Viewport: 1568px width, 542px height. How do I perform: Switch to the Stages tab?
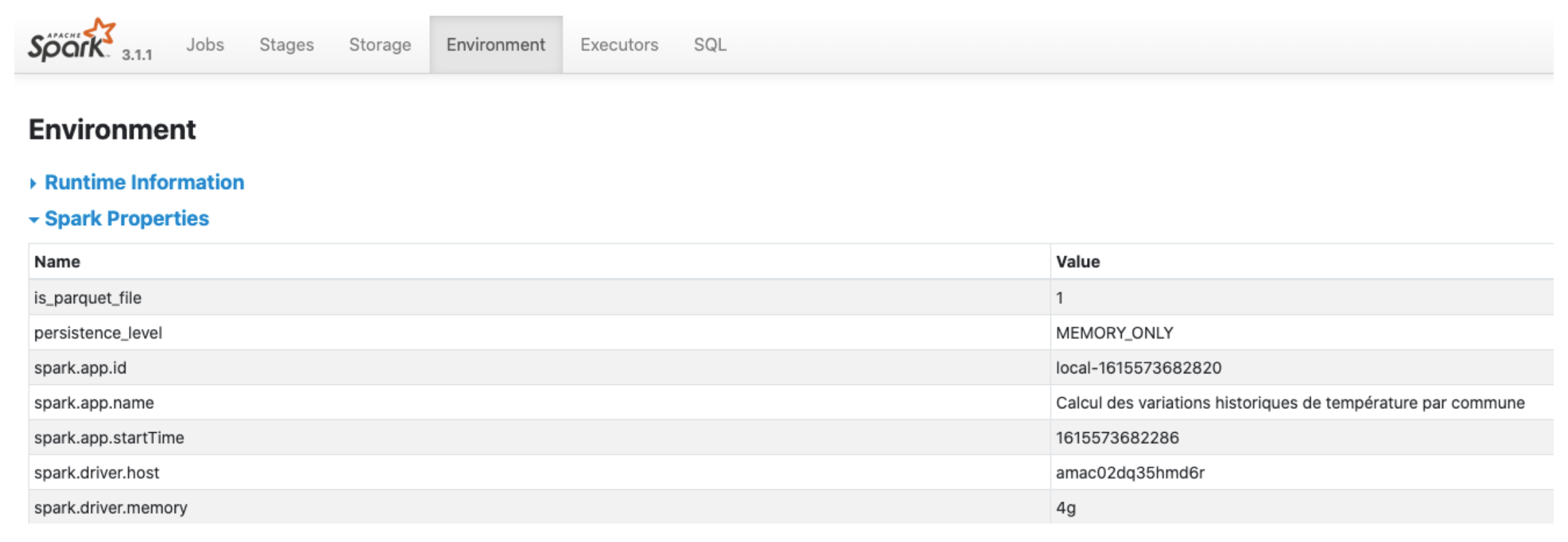pyautogui.click(x=286, y=45)
